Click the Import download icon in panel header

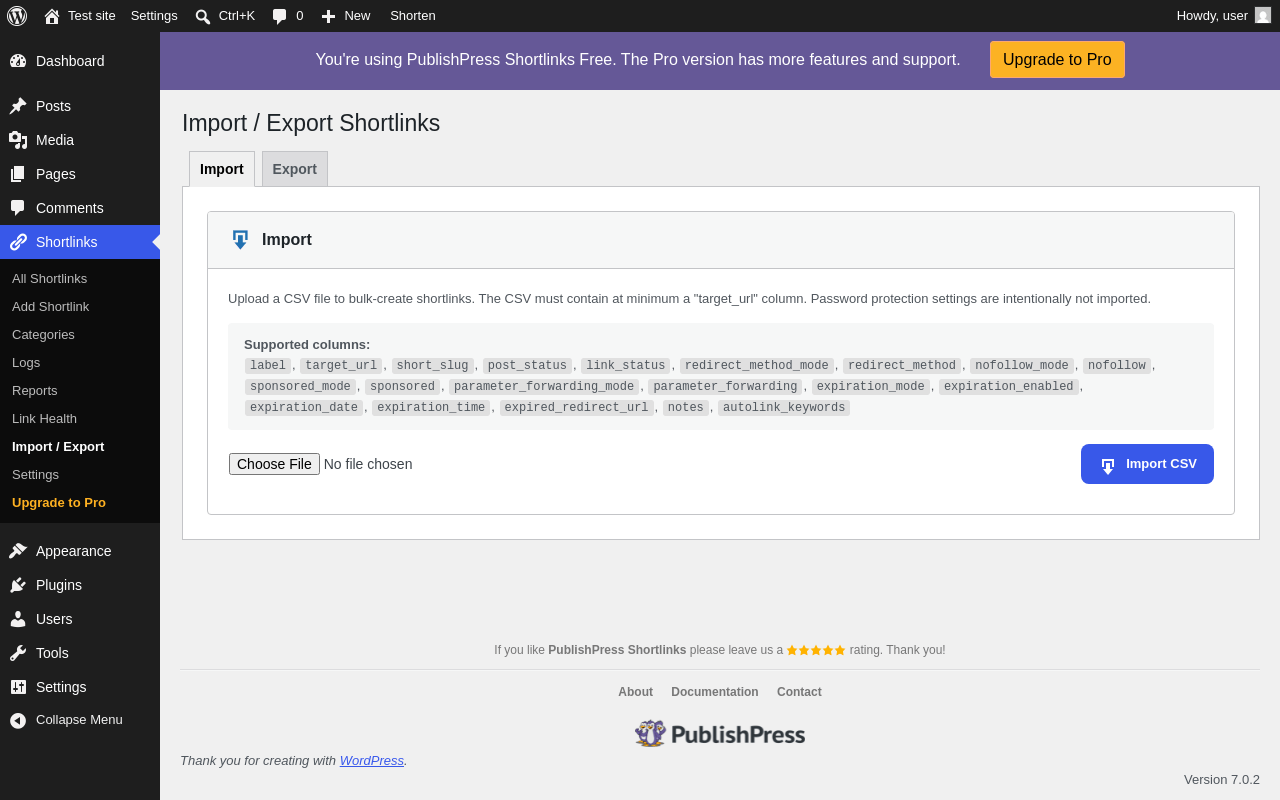[240, 240]
